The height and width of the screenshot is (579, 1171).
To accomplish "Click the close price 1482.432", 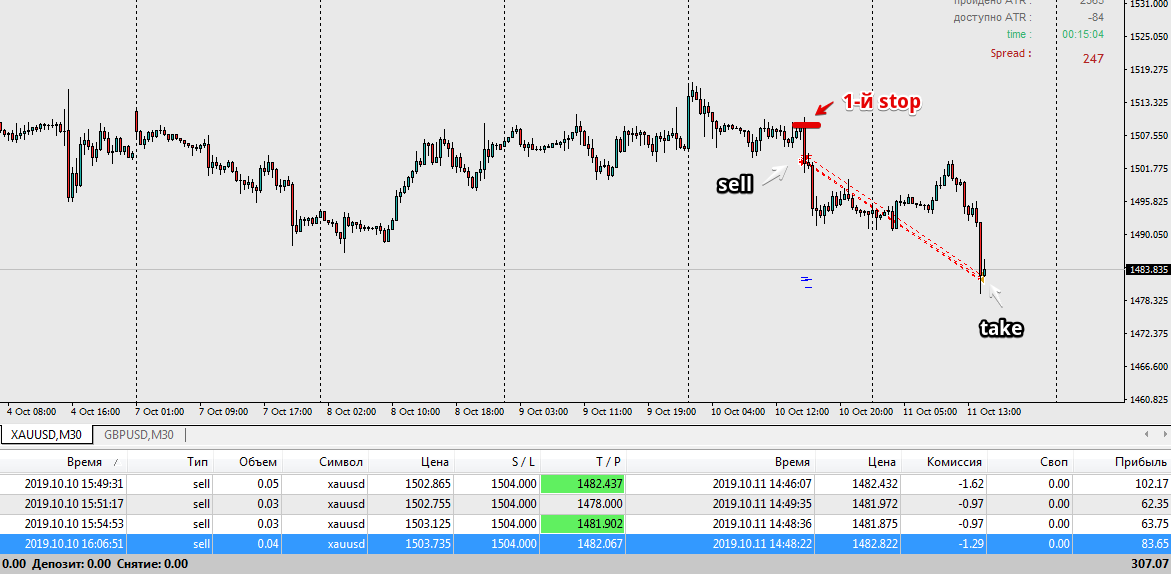I will pyautogui.click(x=875, y=483).
